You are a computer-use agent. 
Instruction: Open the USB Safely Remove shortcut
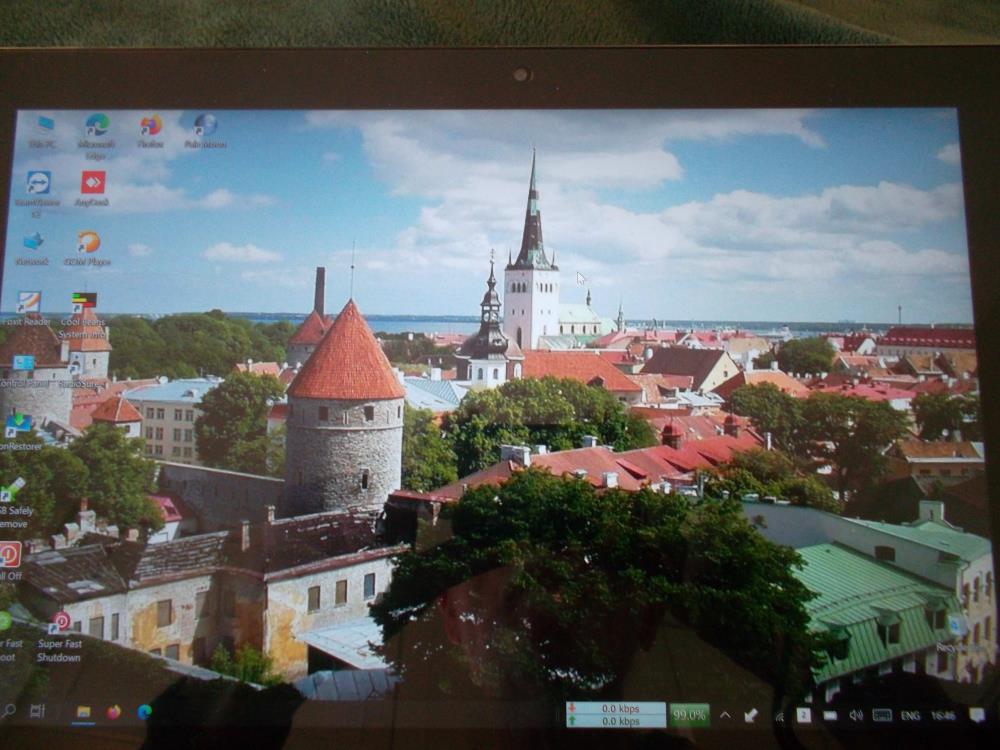(x=14, y=503)
